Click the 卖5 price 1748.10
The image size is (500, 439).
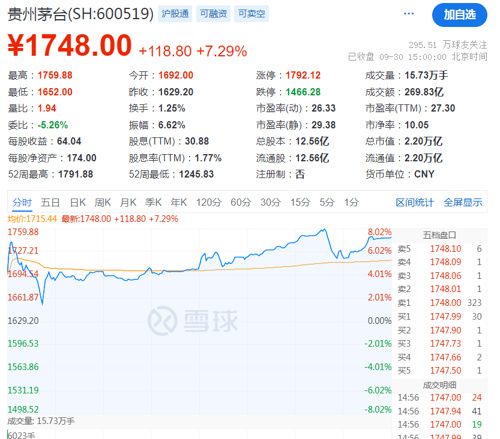click(446, 249)
